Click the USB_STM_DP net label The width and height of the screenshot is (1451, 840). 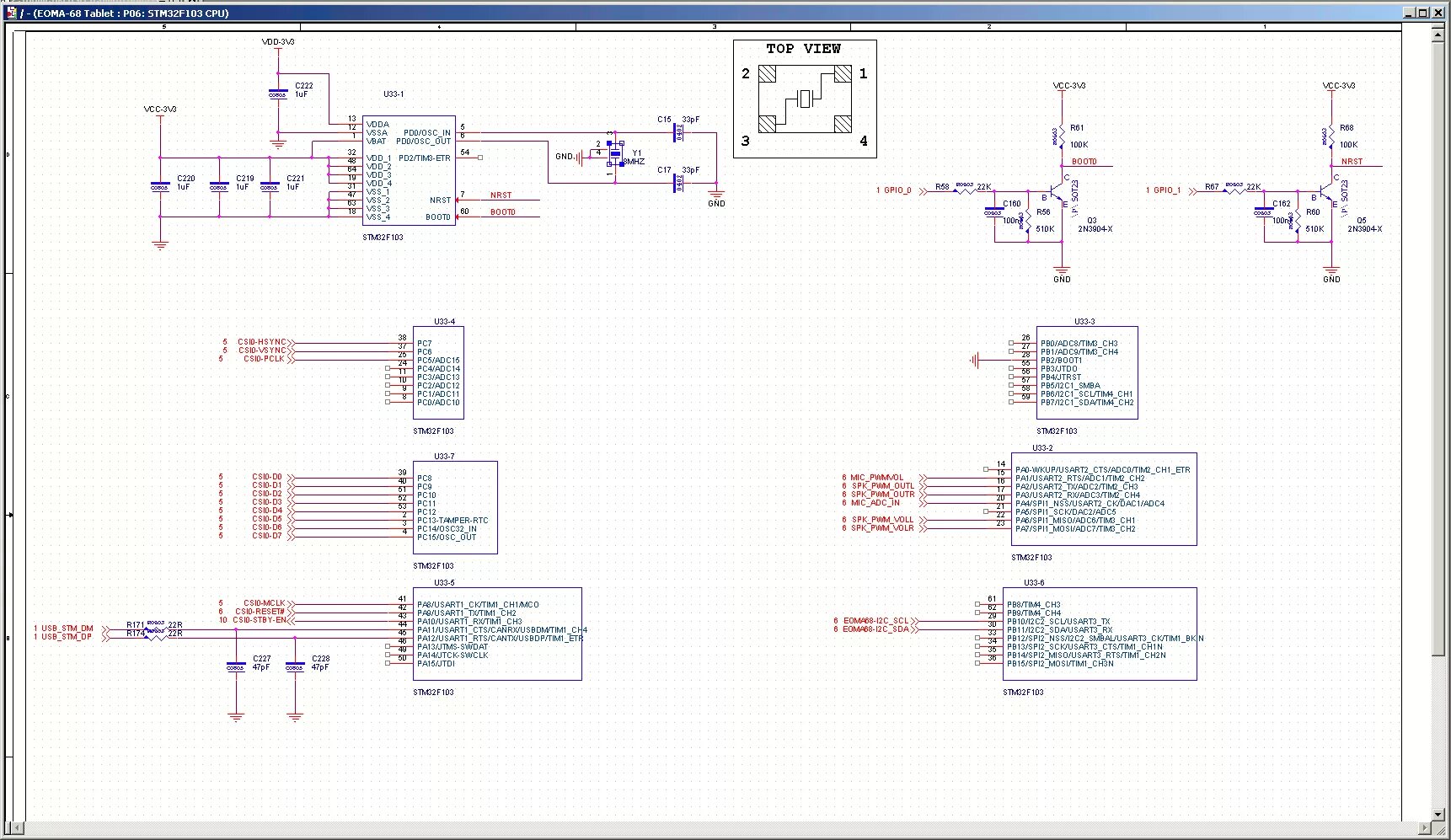67,637
